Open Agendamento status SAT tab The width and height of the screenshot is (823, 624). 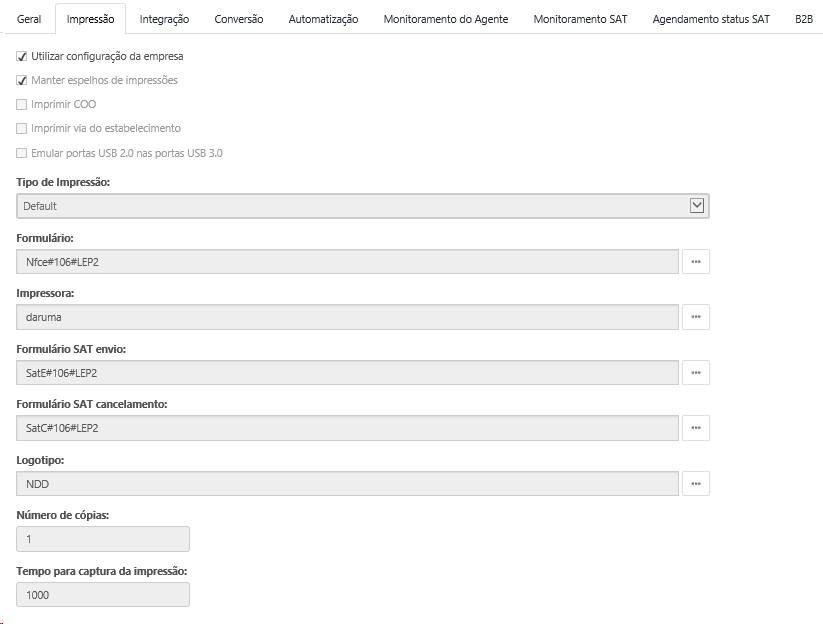click(711, 19)
